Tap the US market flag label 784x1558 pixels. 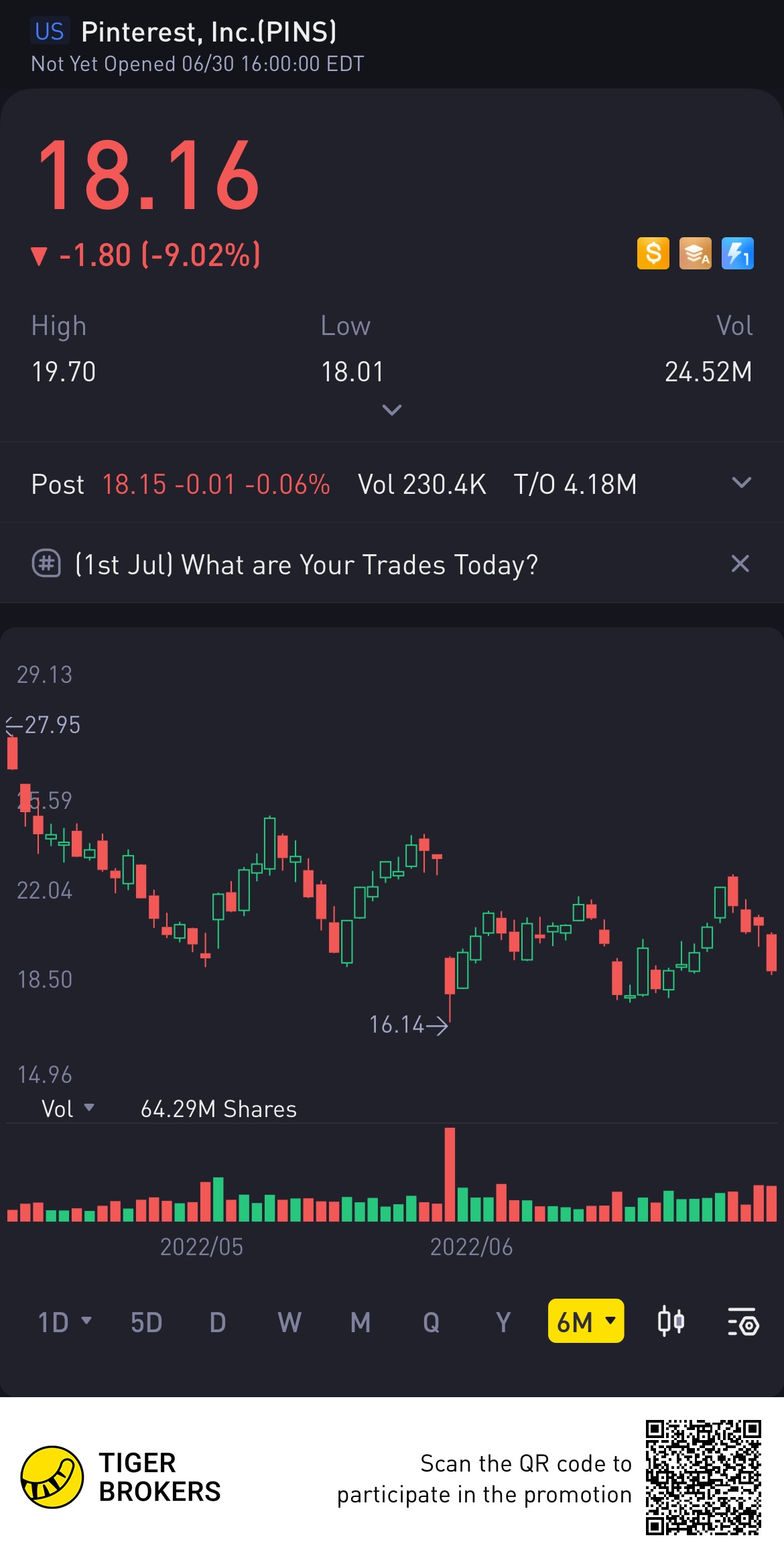(49, 31)
